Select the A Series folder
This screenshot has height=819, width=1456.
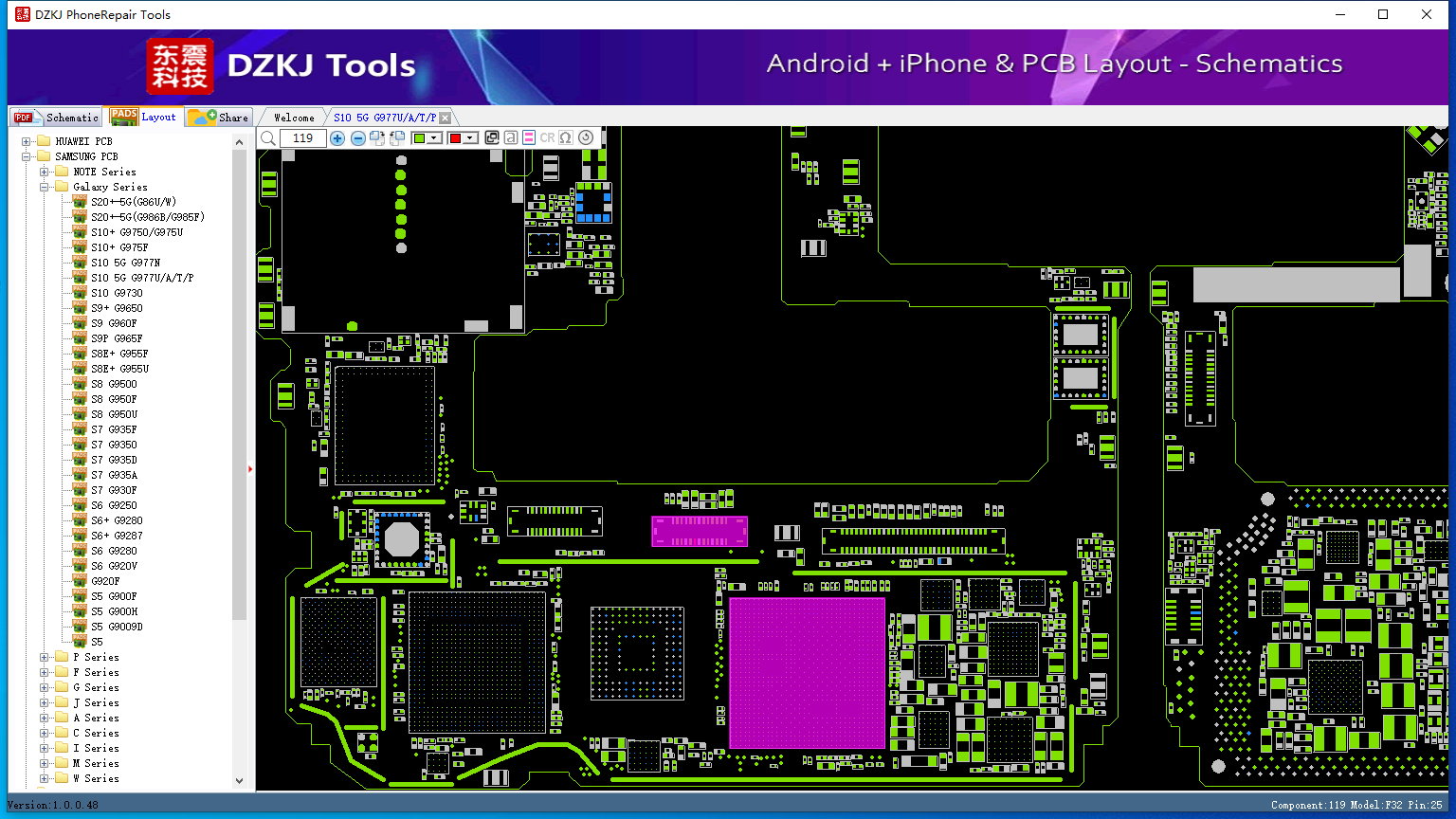tap(96, 718)
